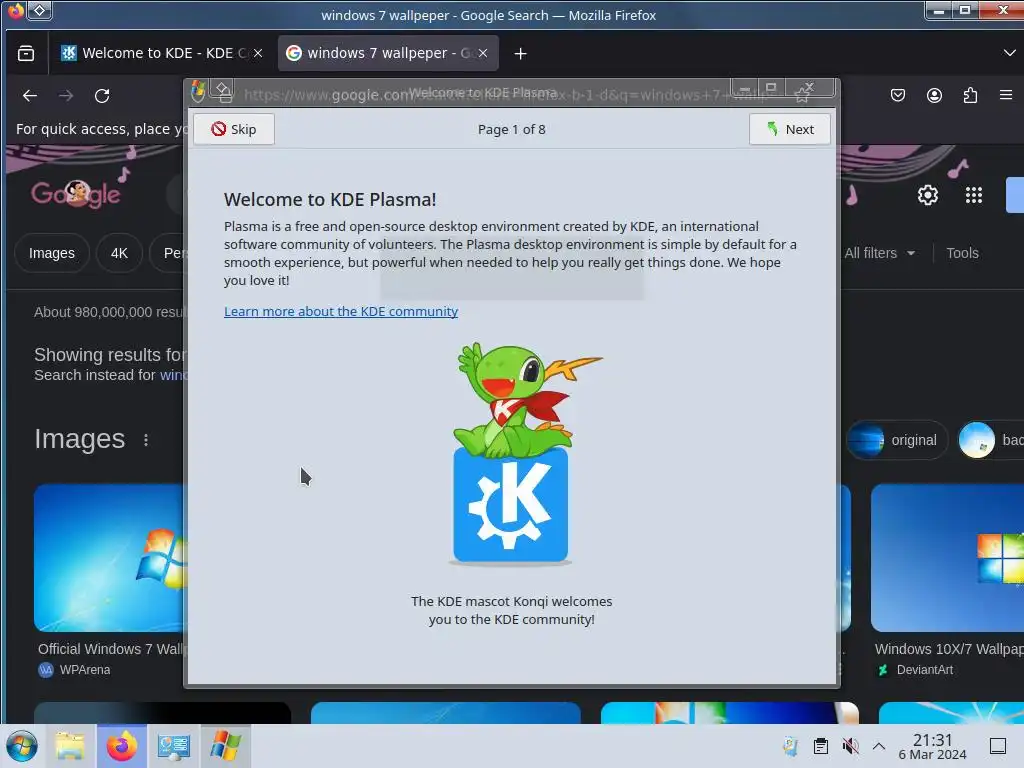Click the KDE Plasma dialog window menu icon
Viewport: 1024px width, 768px height.
pos(198,90)
